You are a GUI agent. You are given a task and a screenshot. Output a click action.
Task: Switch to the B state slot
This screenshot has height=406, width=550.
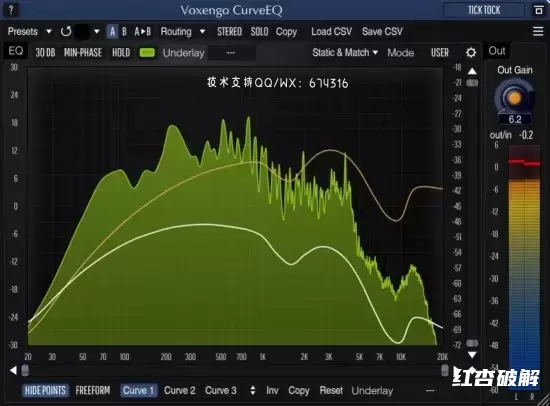(124, 32)
